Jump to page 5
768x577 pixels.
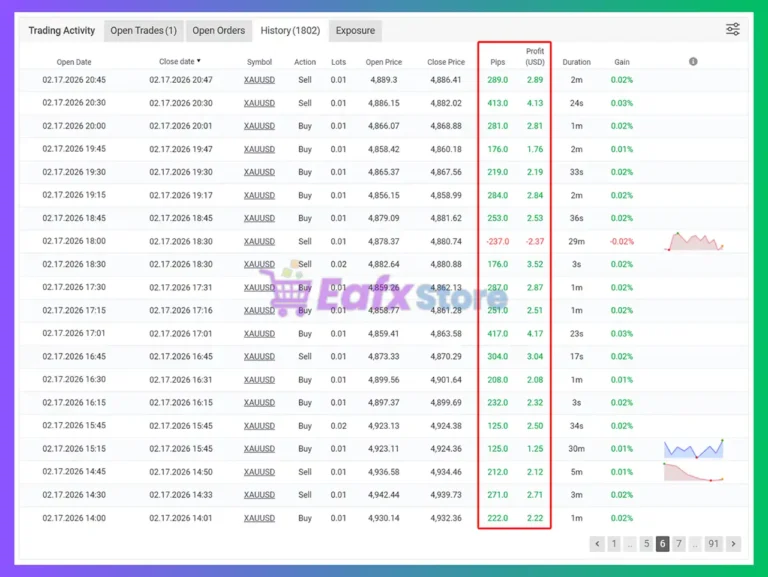click(647, 544)
